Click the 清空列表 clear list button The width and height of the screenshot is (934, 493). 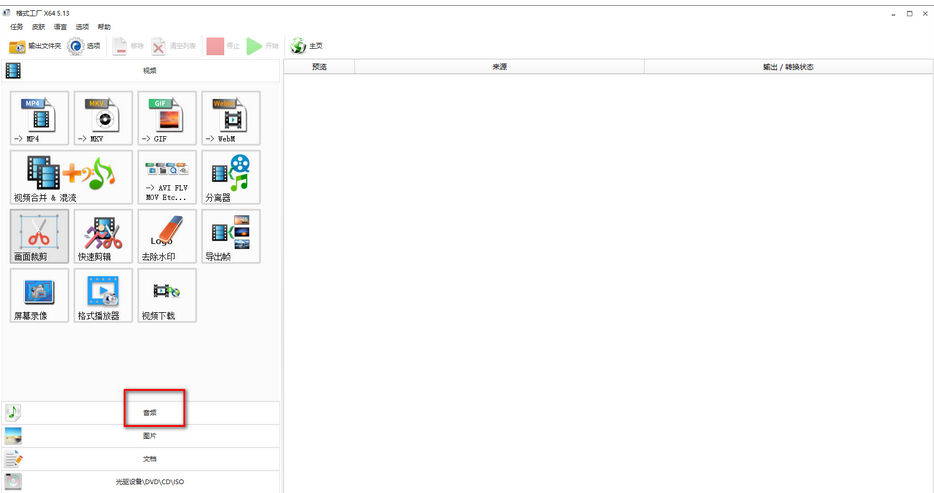pos(173,46)
